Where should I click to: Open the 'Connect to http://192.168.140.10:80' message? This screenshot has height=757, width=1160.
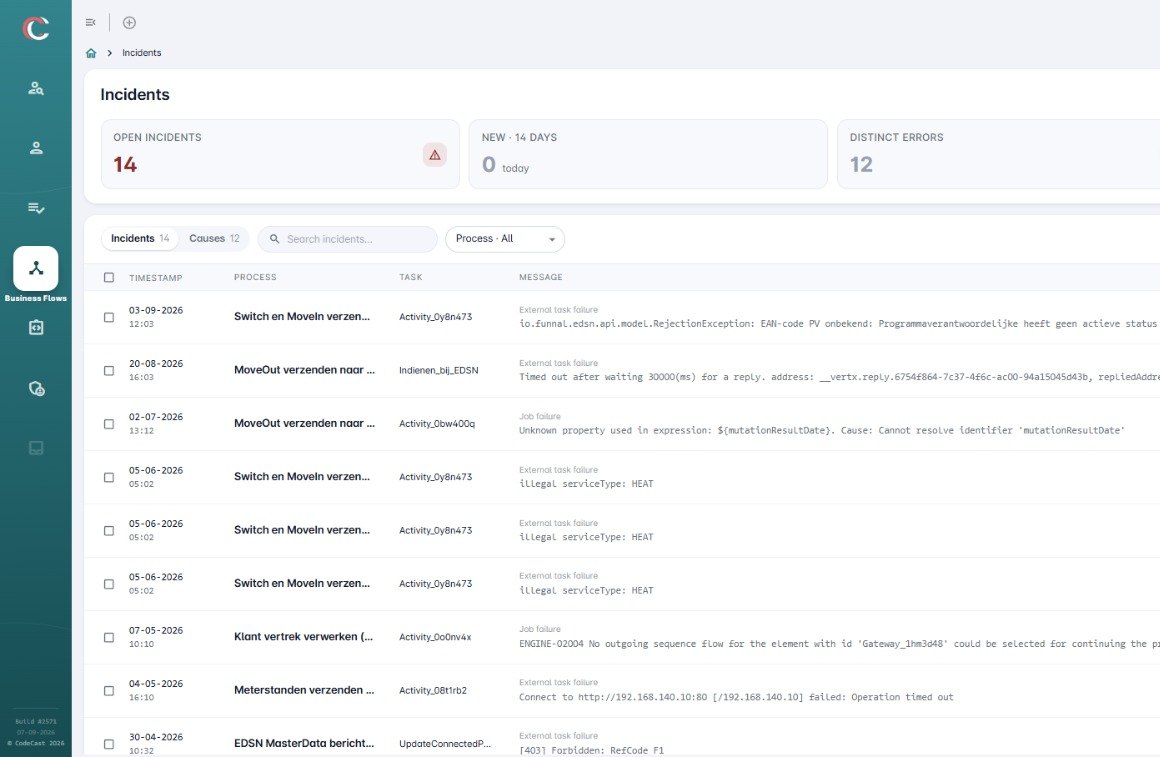736,697
